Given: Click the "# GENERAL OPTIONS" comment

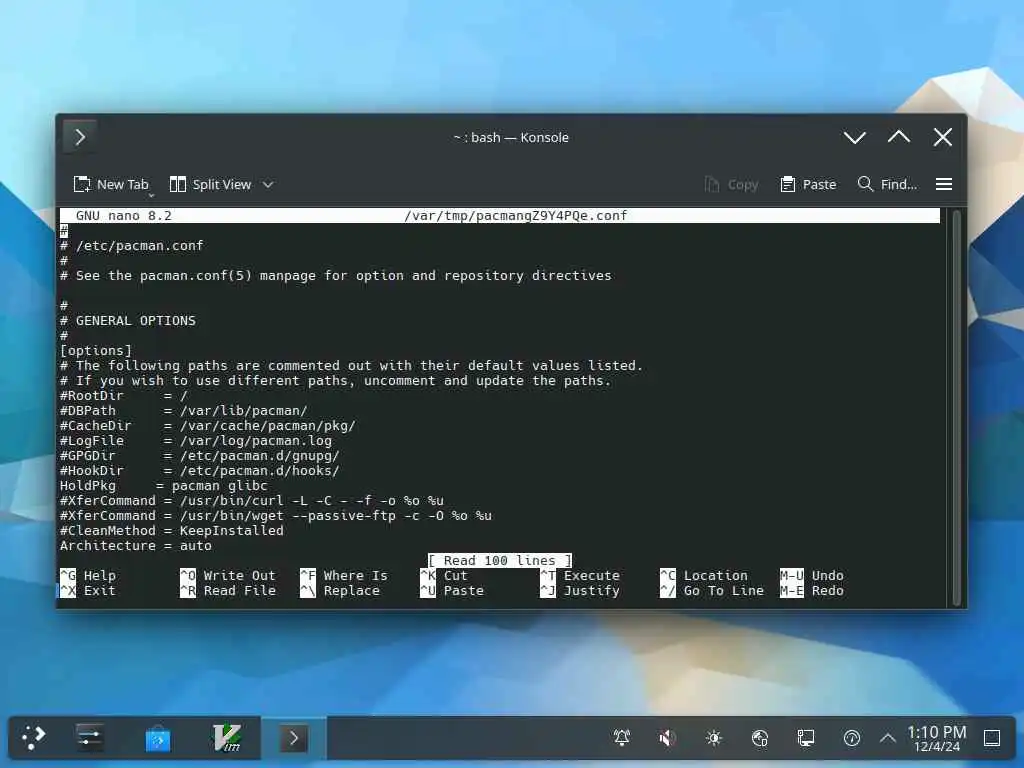Looking at the screenshot, I should pyautogui.click(x=127, y=321).
